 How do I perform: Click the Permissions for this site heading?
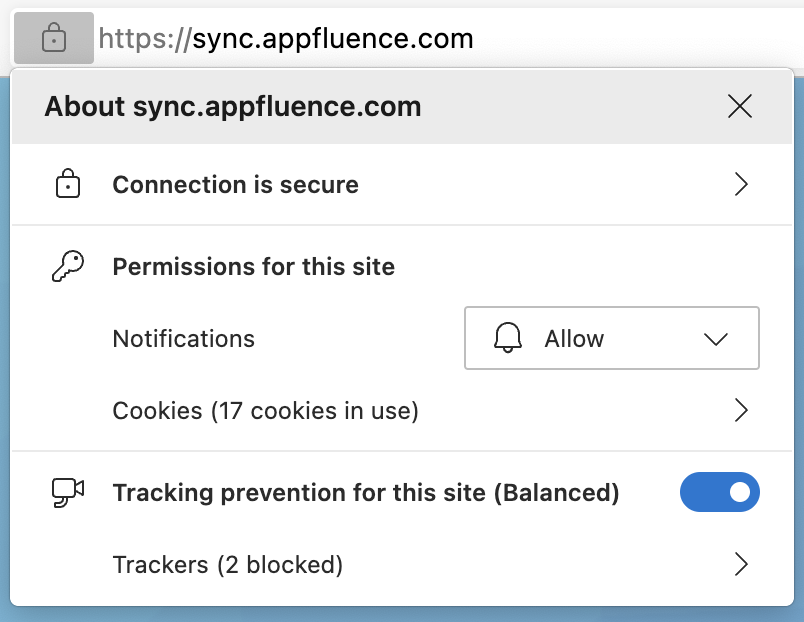pyautogui.click(x=253, y=267)
